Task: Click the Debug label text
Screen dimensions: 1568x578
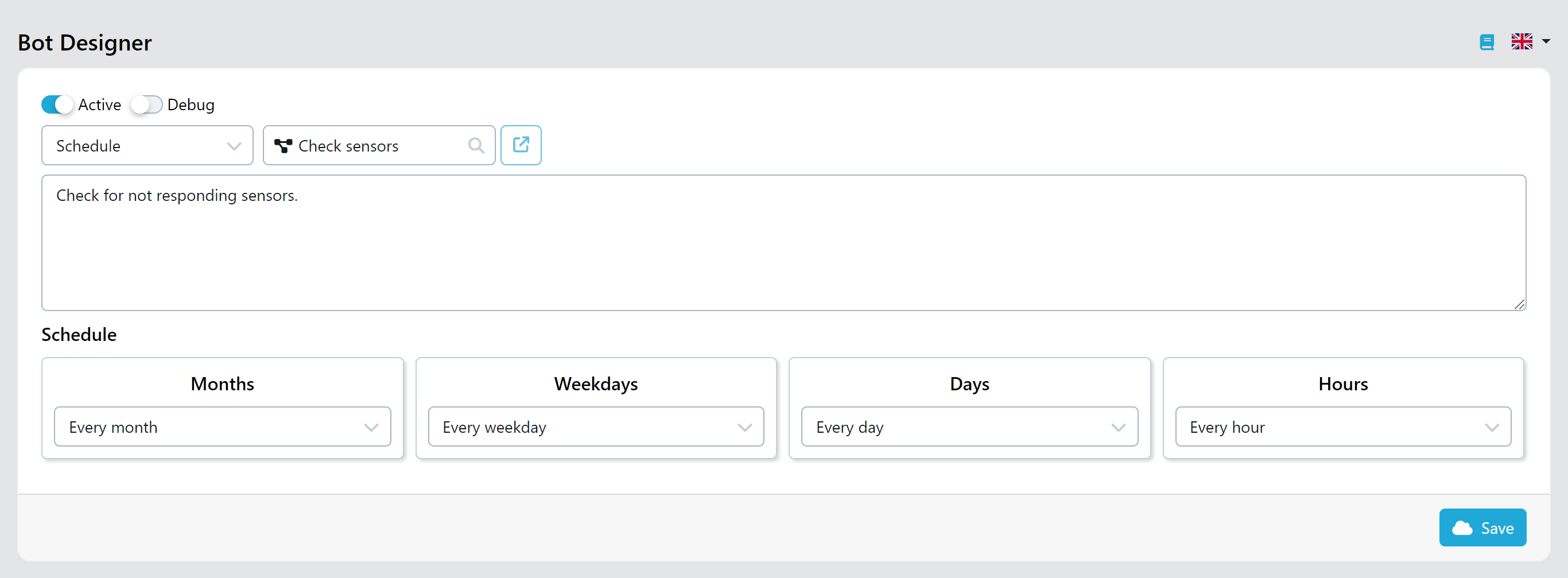Action: tap(191, 105)
